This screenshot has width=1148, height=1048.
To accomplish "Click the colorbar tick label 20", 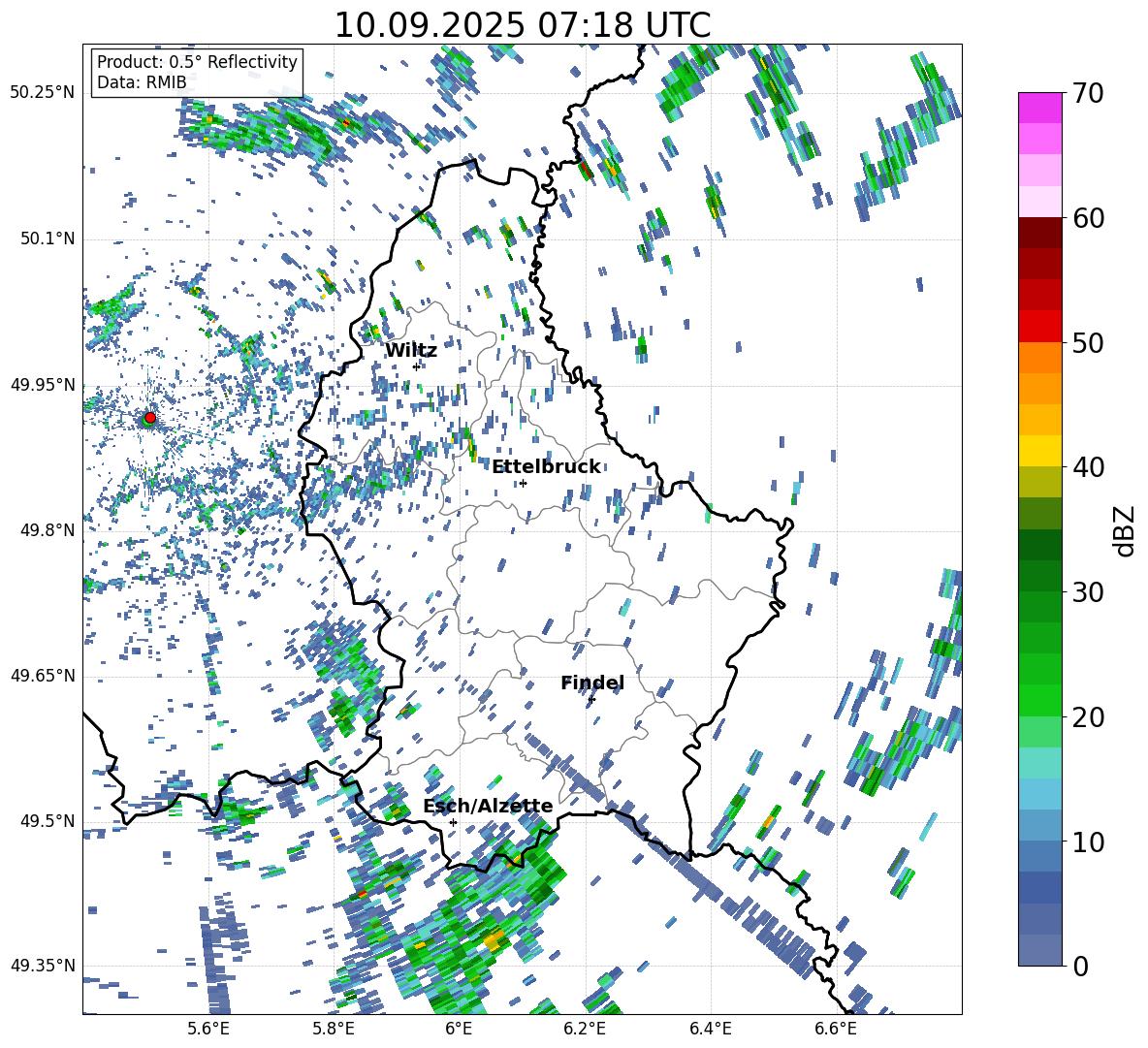I will pyautogui.click(x=1087, y=717).
